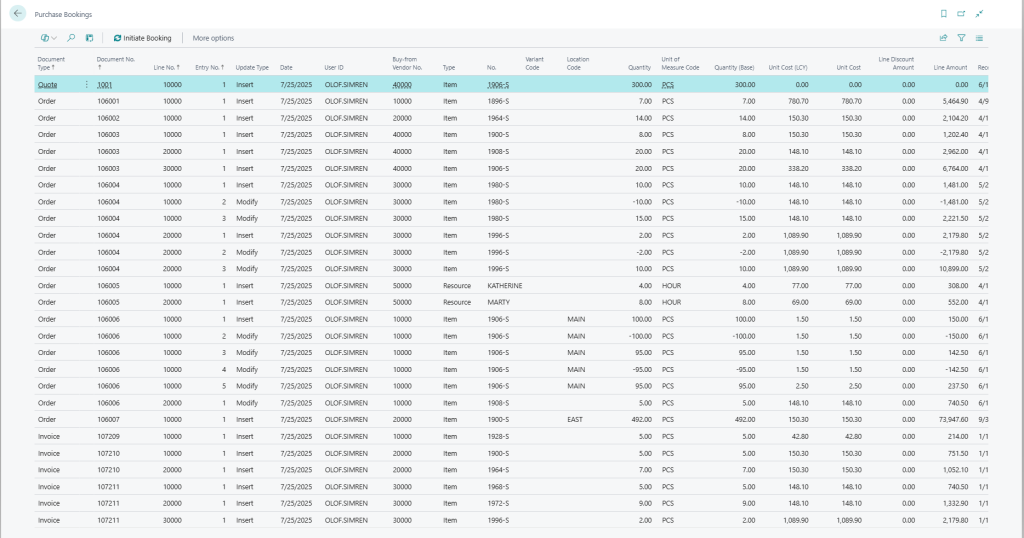The height and width of the screenshot is (538, 1024).
Task: Click Initiate Booking action
Action: point(142,38)
